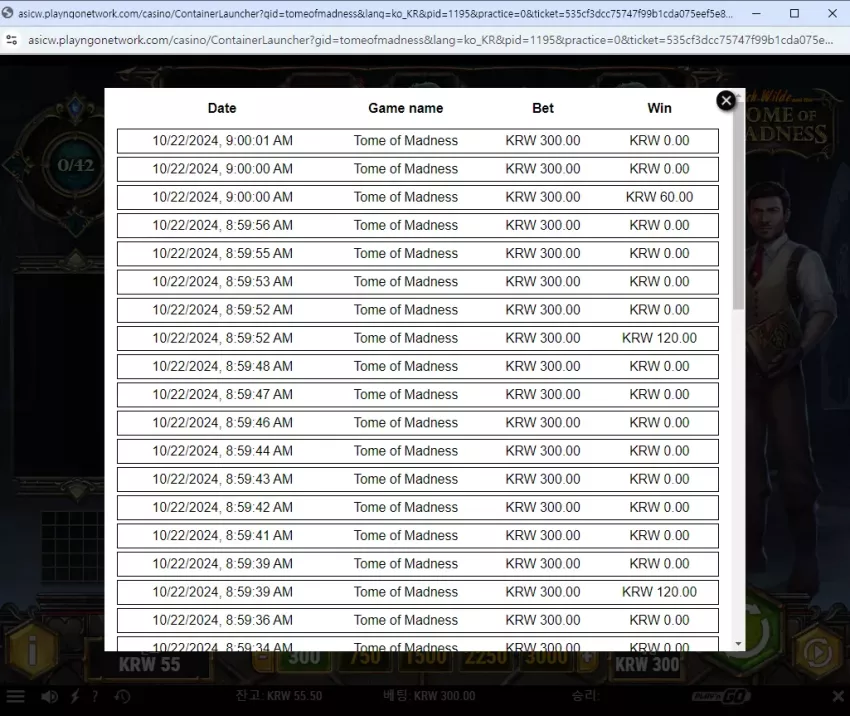Open the game history clock icon
Image resolution: width=850 pixels, height=716 pixels.
point(122,696)
